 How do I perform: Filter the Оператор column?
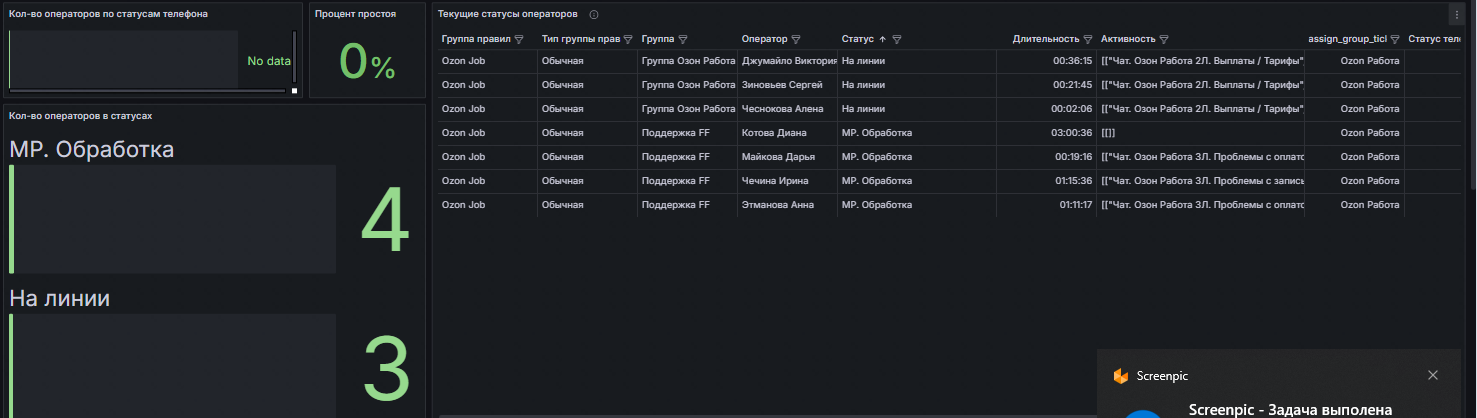796,40
